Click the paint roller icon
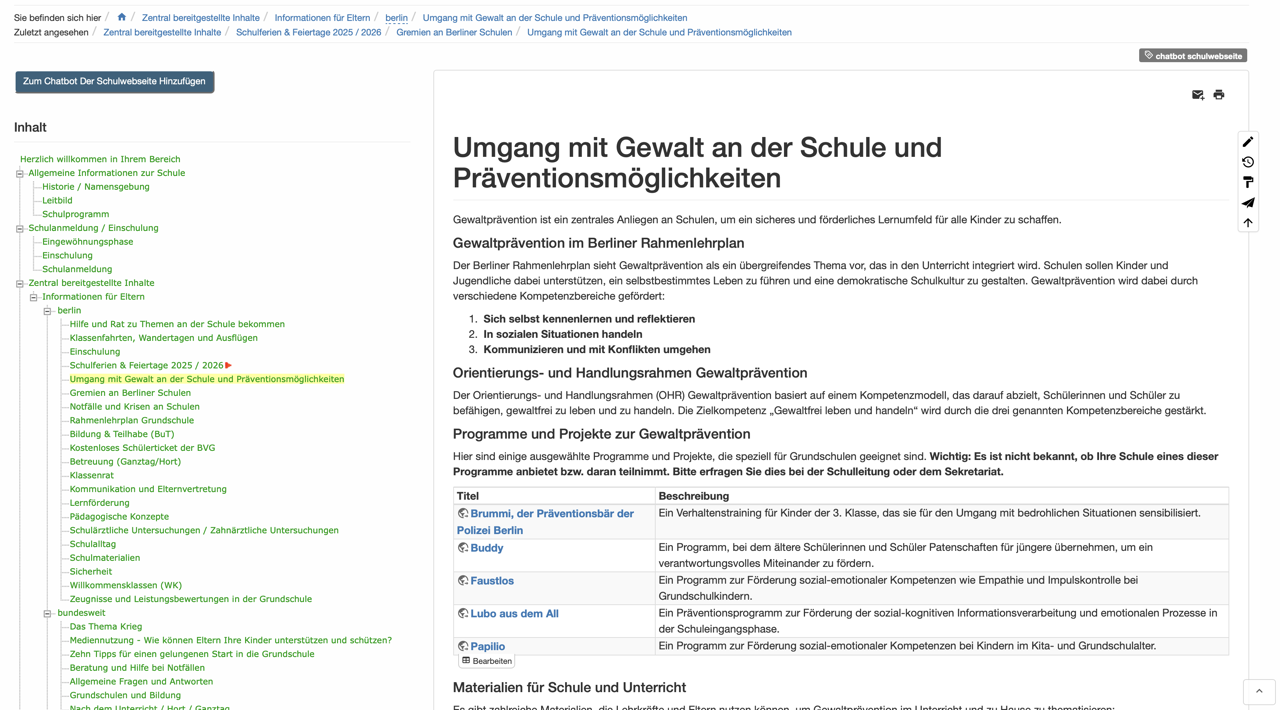 tap(1248, 182)
